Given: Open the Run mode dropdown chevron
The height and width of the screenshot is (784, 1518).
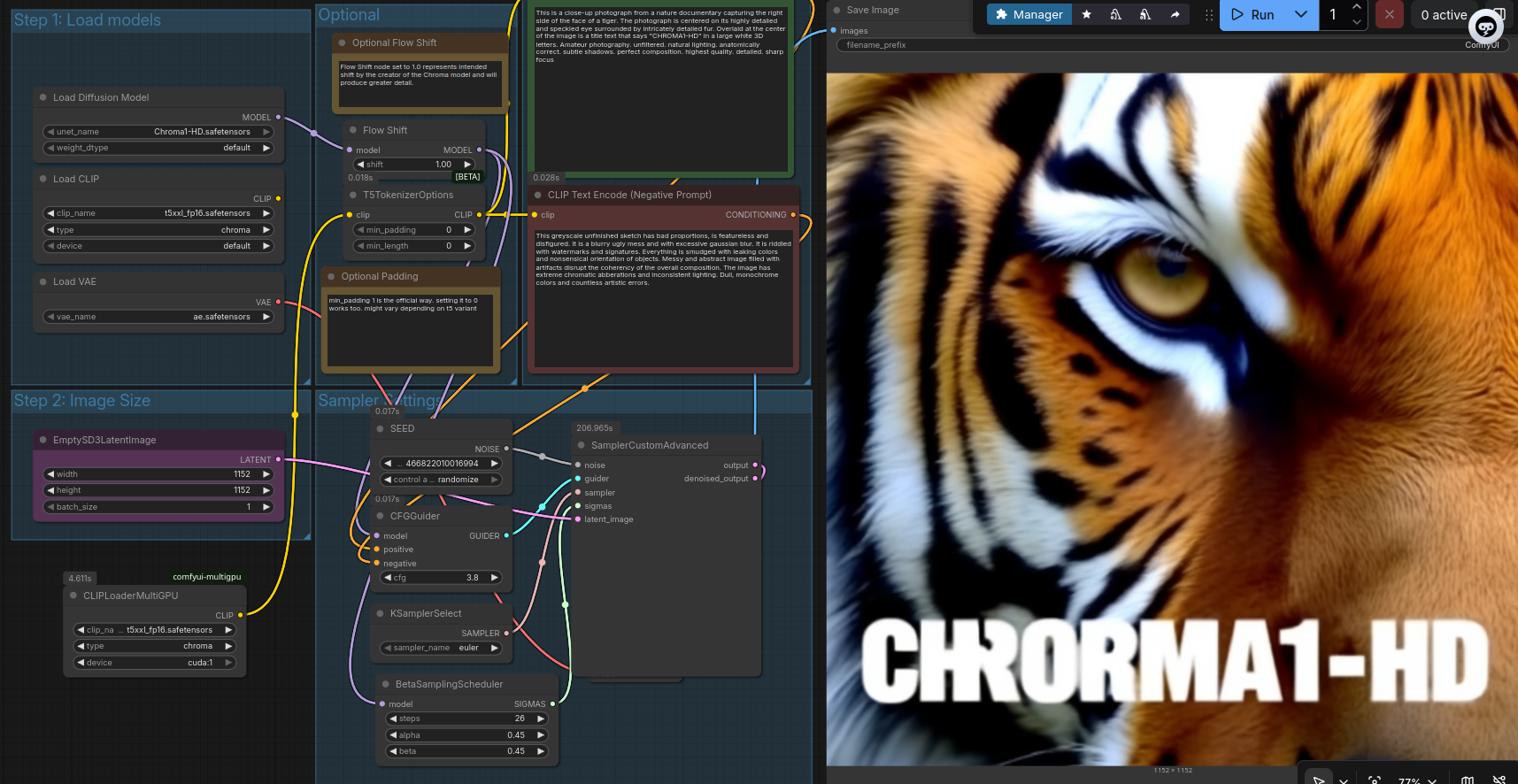Looking at the screenshot, I should (1301, 15).
